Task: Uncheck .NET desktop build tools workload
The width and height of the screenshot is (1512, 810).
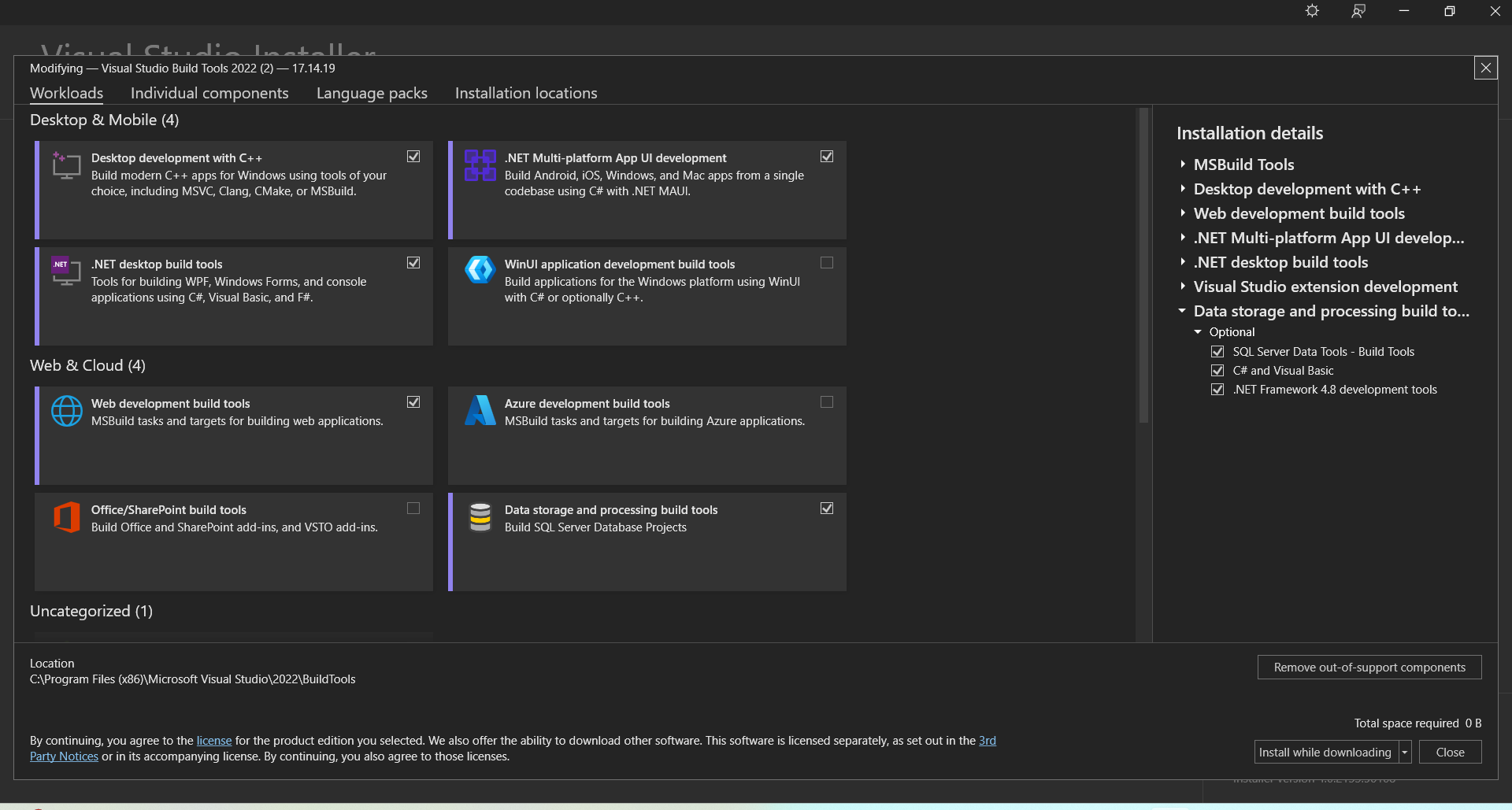Action: coord(413,263)
